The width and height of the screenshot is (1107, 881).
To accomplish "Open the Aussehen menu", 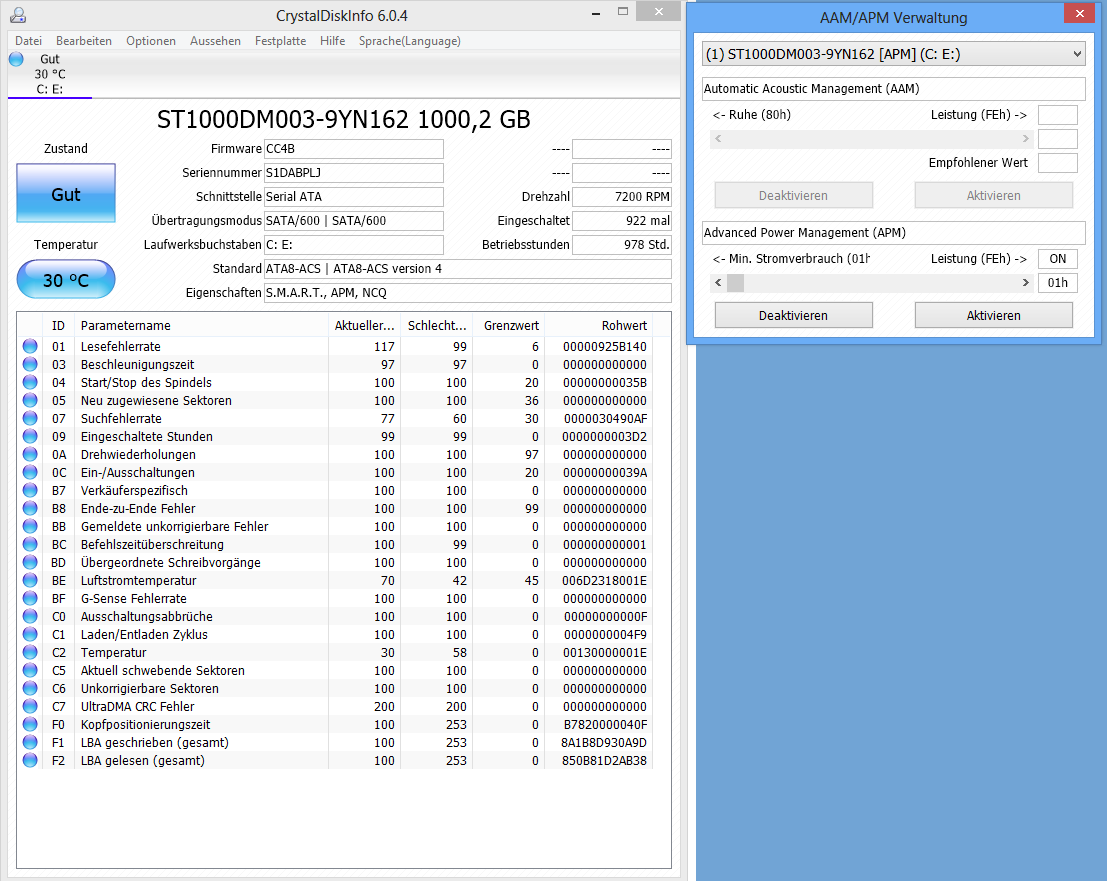I will 215,41.
